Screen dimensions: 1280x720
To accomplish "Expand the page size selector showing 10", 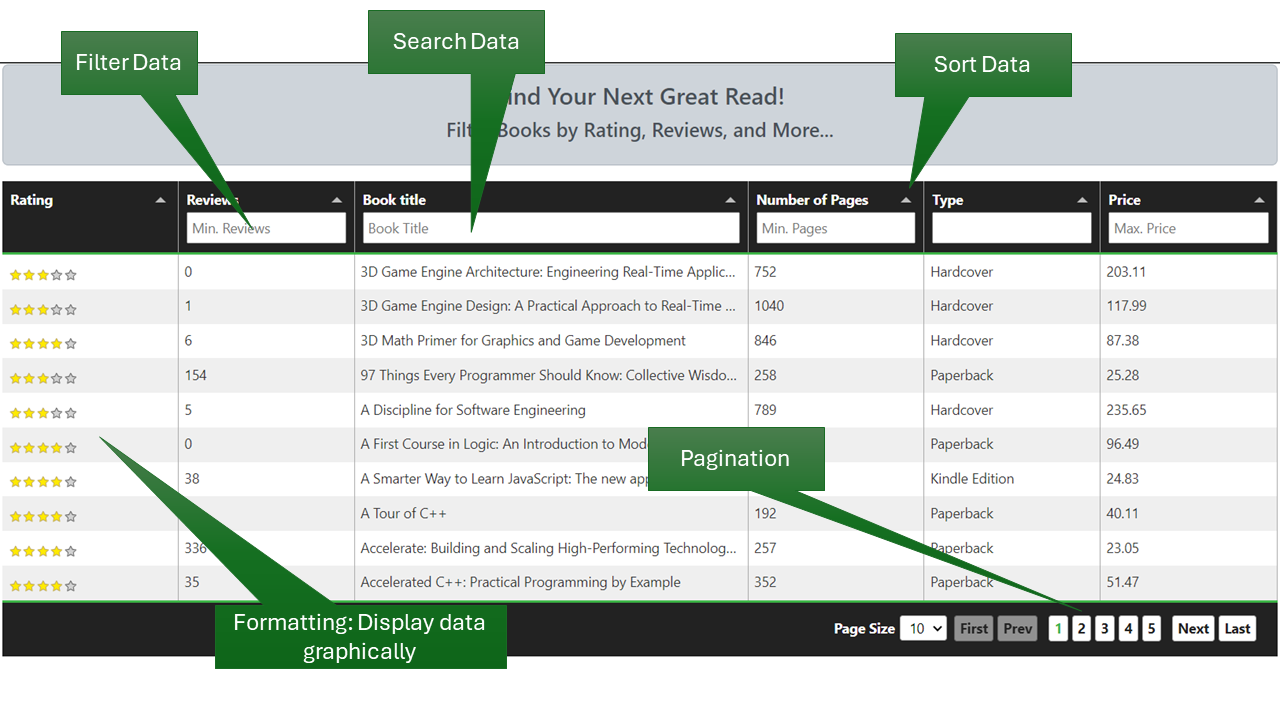I will (922, 628).
